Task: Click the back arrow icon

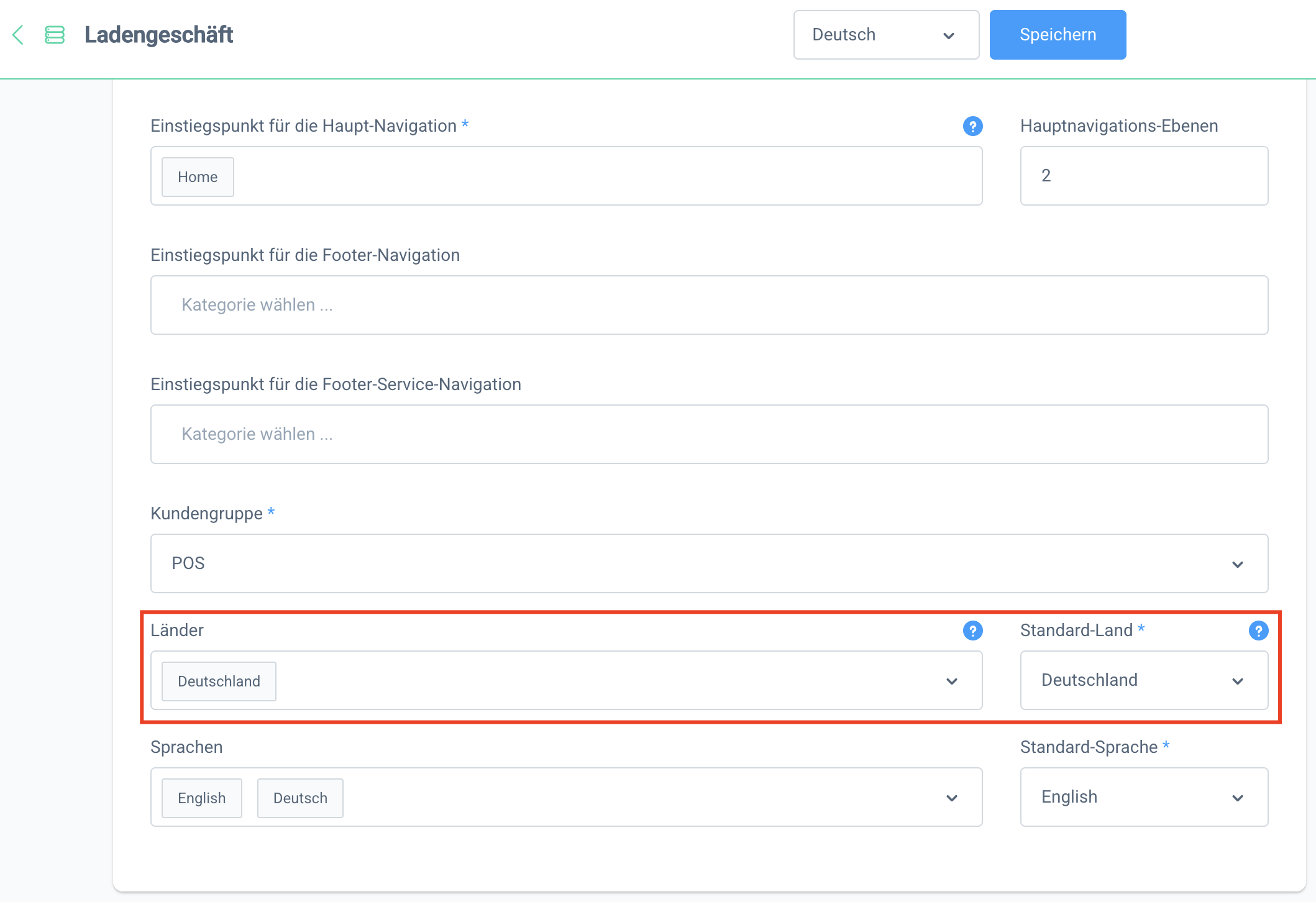Action: pyautogui.click(x=18, y=35)
